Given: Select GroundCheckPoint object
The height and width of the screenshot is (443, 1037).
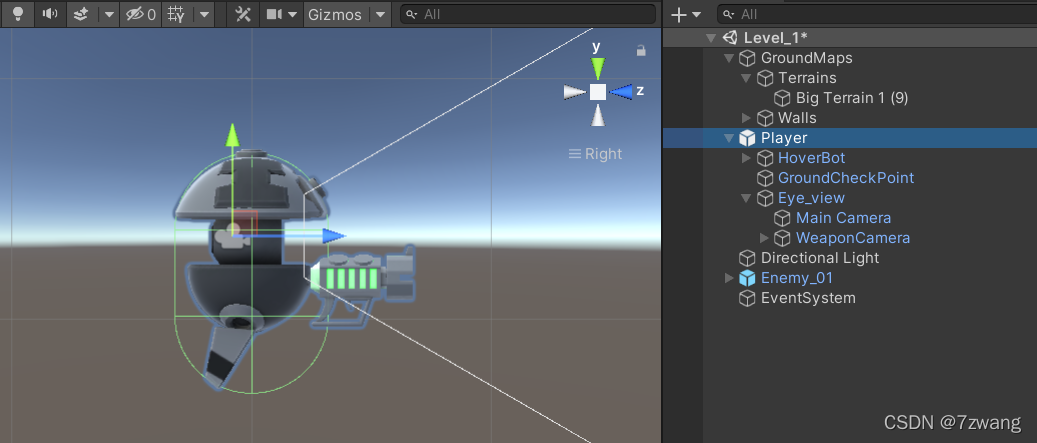Looking at the screenshot, I should [846, 178].
